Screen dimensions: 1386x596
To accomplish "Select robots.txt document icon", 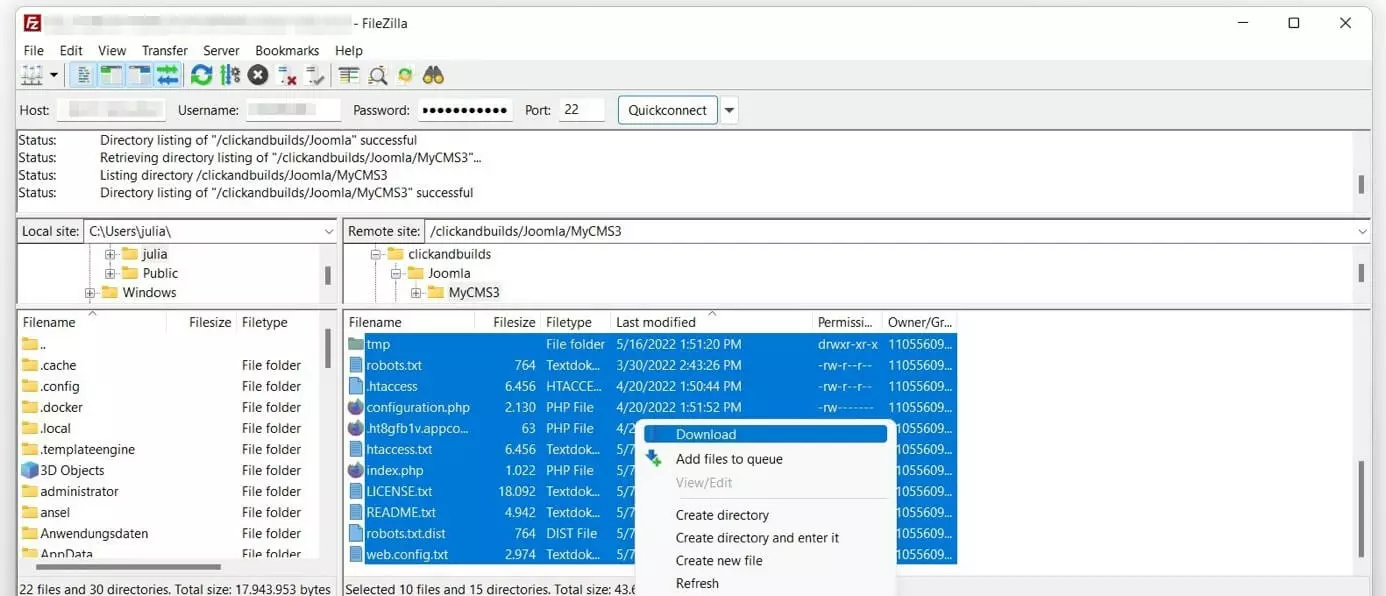I will 356,365.
